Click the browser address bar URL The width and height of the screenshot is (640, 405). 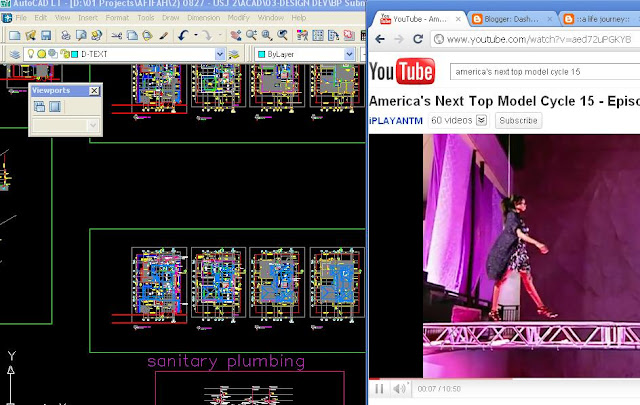(539, 40)
